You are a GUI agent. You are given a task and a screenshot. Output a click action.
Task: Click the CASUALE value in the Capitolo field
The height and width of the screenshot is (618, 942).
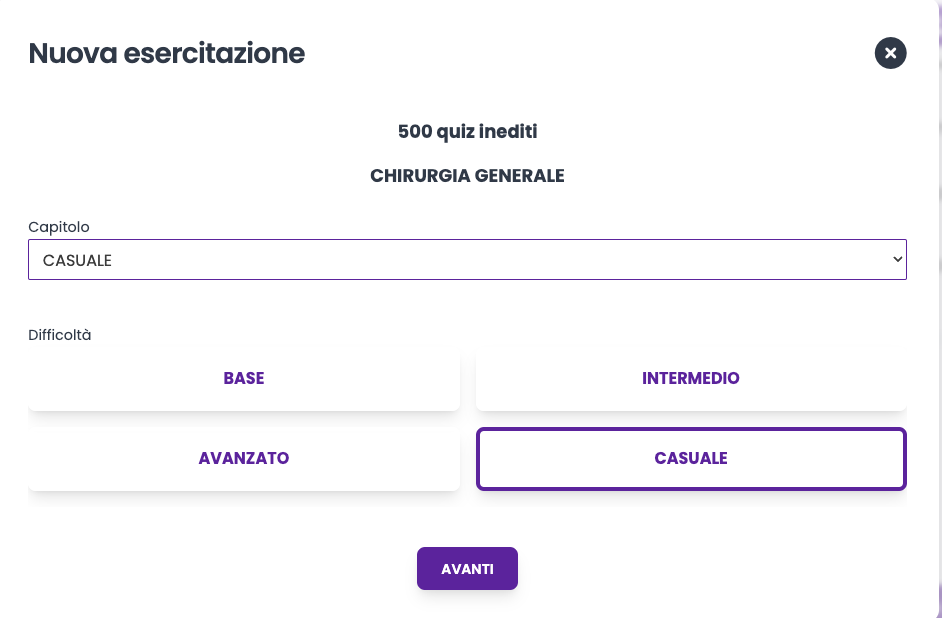coord(77,260)
